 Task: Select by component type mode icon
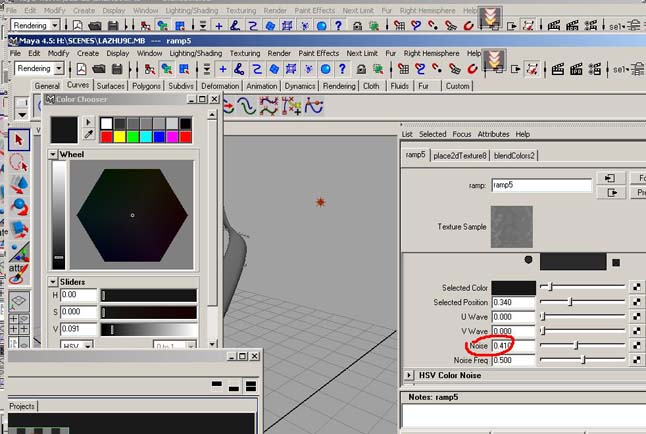pos(184,69)
